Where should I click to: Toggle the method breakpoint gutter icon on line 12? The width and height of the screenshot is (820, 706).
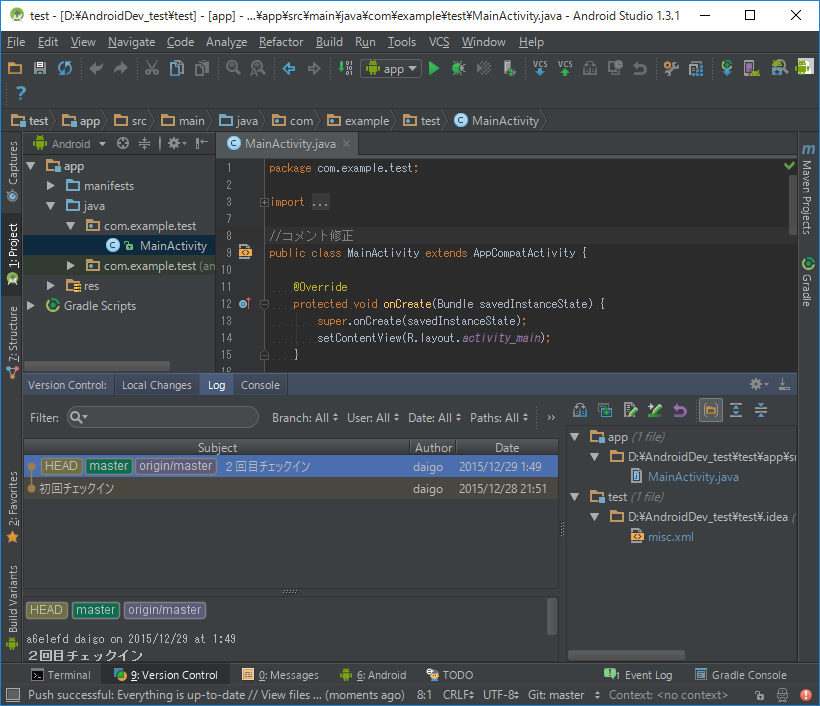point(244,303)
